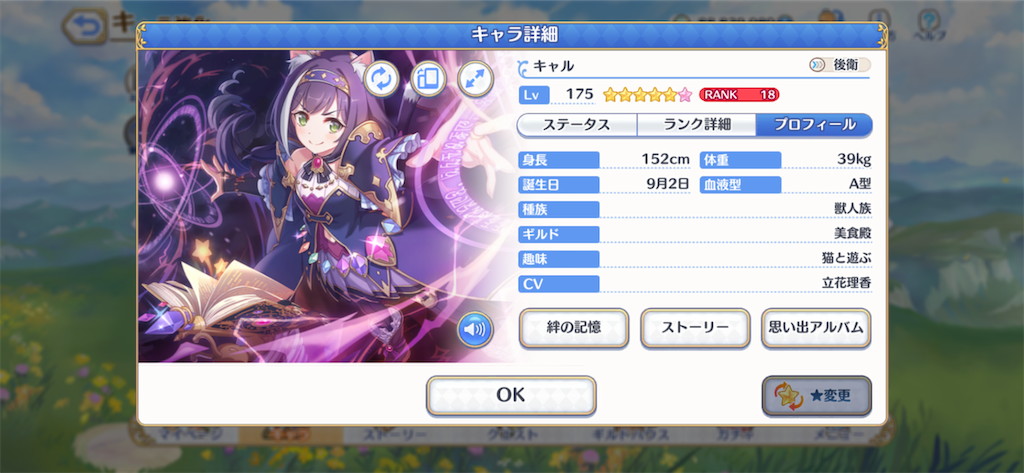This screenshot has height=473, width=1024.
Task: Tap the red RANK 18 badge
Action: click(x=739, y=95)
